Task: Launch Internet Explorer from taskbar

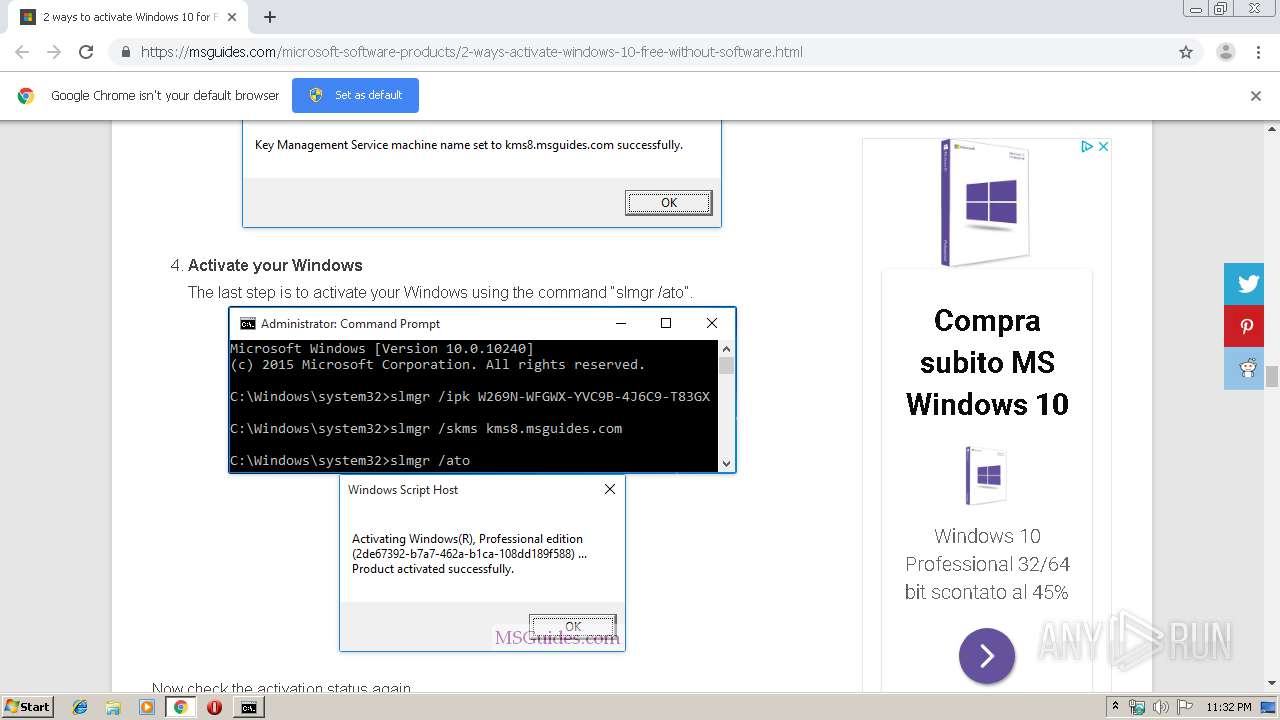Action: point(80,707)
